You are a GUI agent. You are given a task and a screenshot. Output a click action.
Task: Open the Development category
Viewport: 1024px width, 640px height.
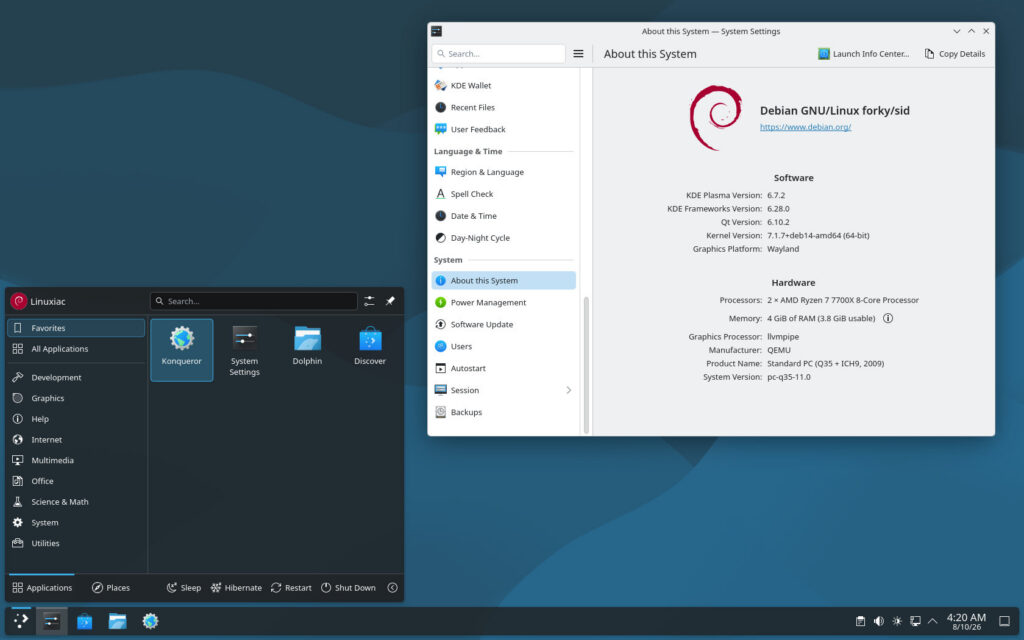tap(76, 377)
